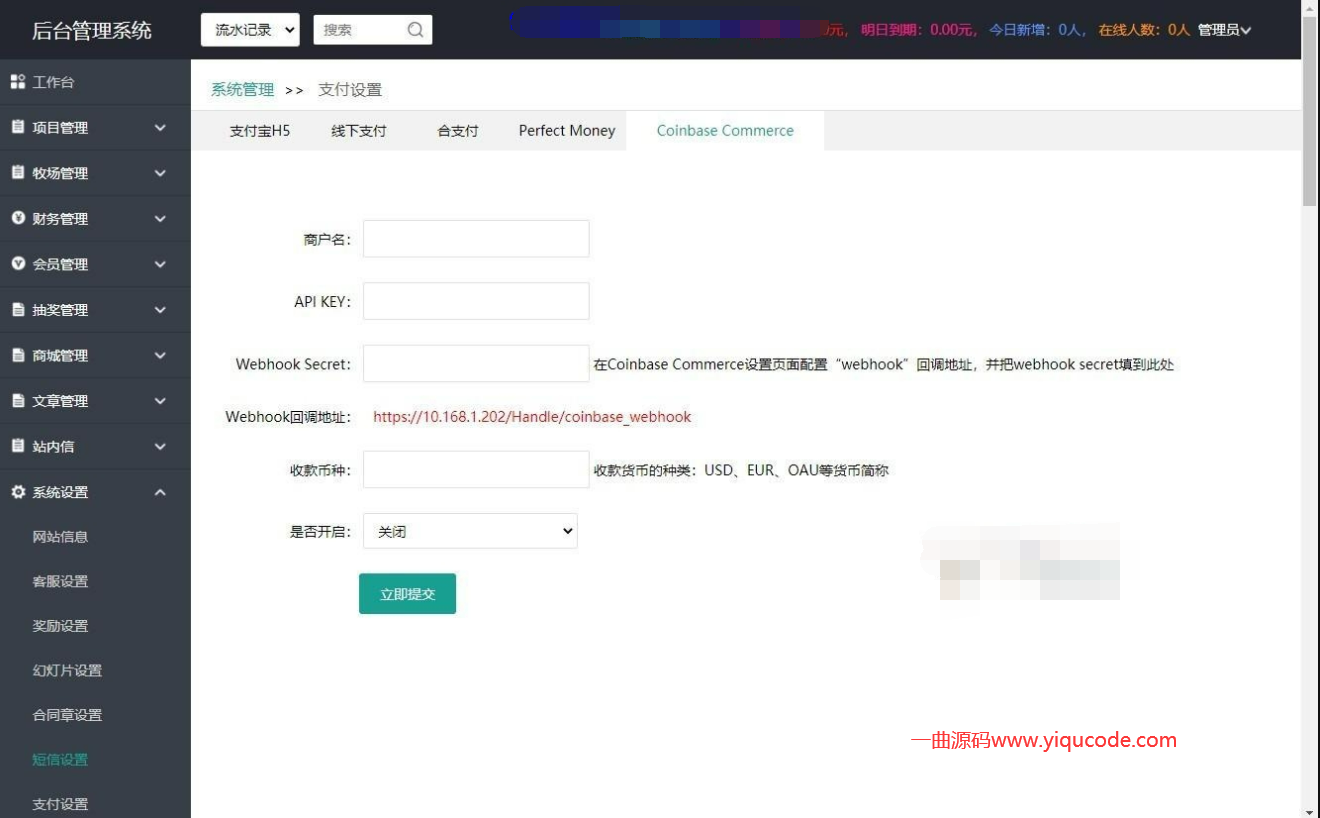
Task: Click the 项目管理 sidebar icon
Action: 18,127
